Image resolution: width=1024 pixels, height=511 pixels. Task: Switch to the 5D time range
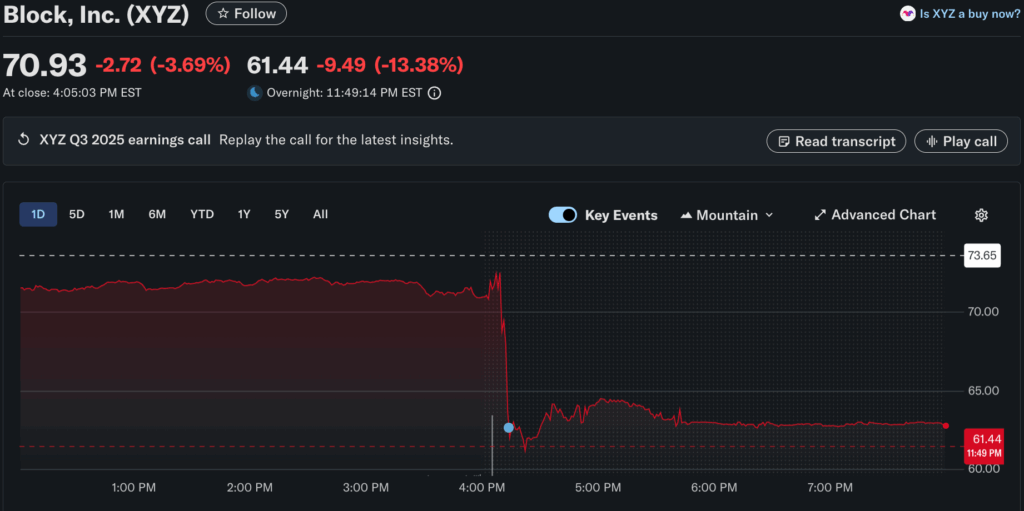click(77, 214)
